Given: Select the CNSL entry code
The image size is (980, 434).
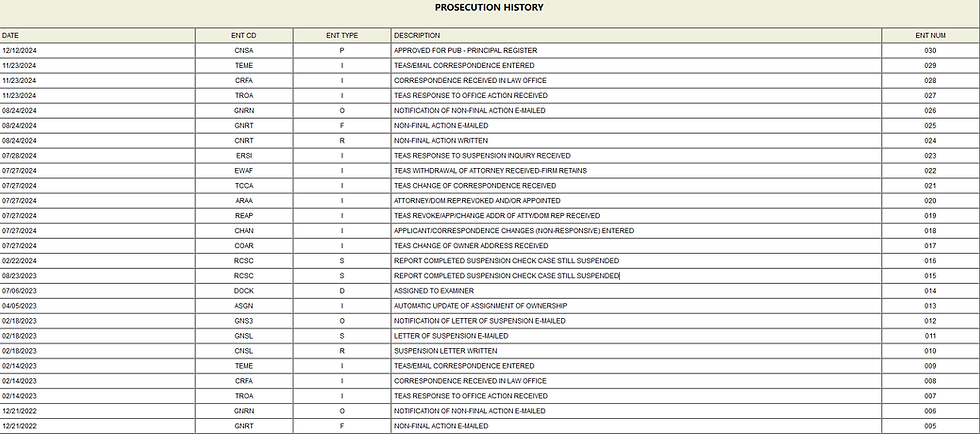Looking at the screenshot, I should [x=244, y=351].
